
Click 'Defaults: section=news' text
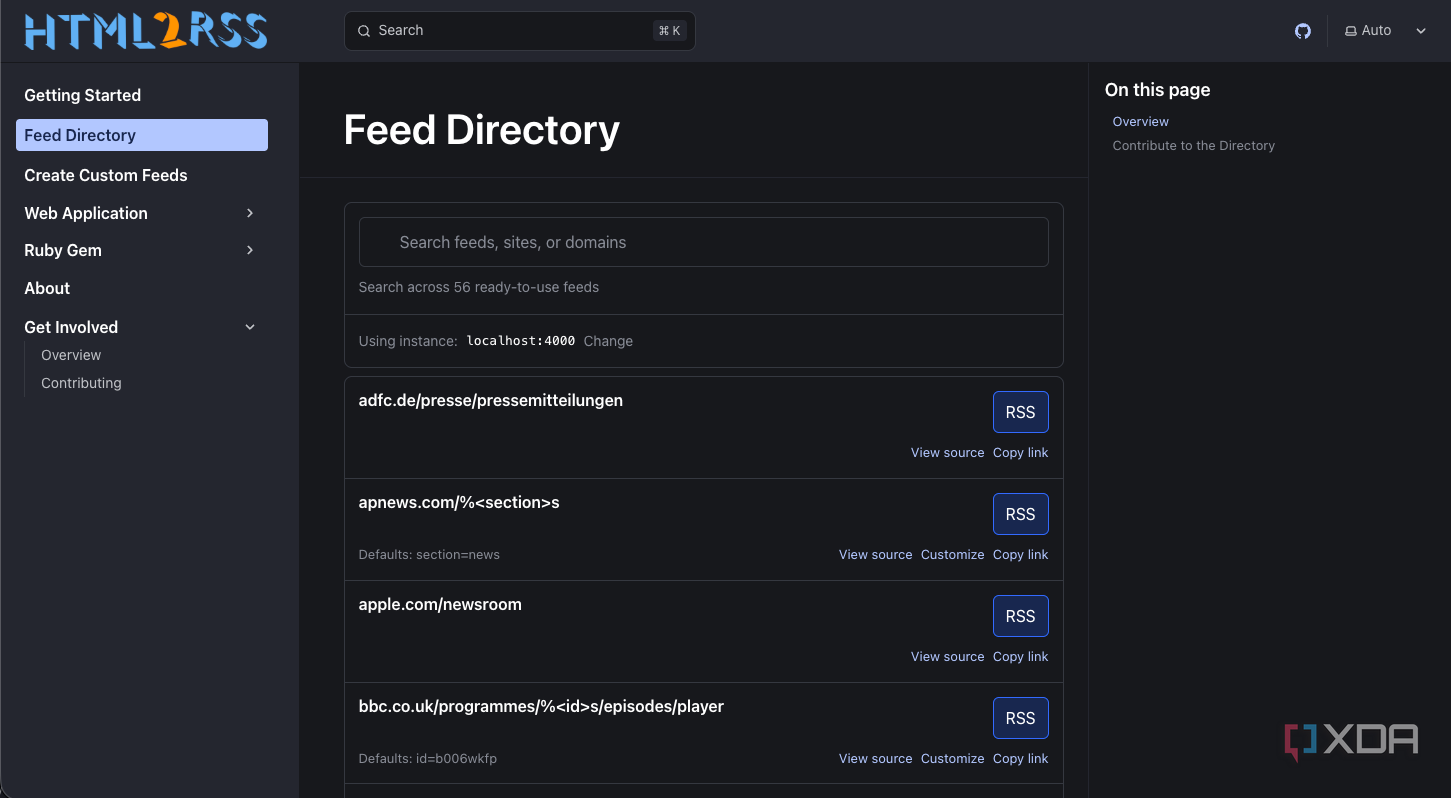pyautogui.click(x=429, y=555)
